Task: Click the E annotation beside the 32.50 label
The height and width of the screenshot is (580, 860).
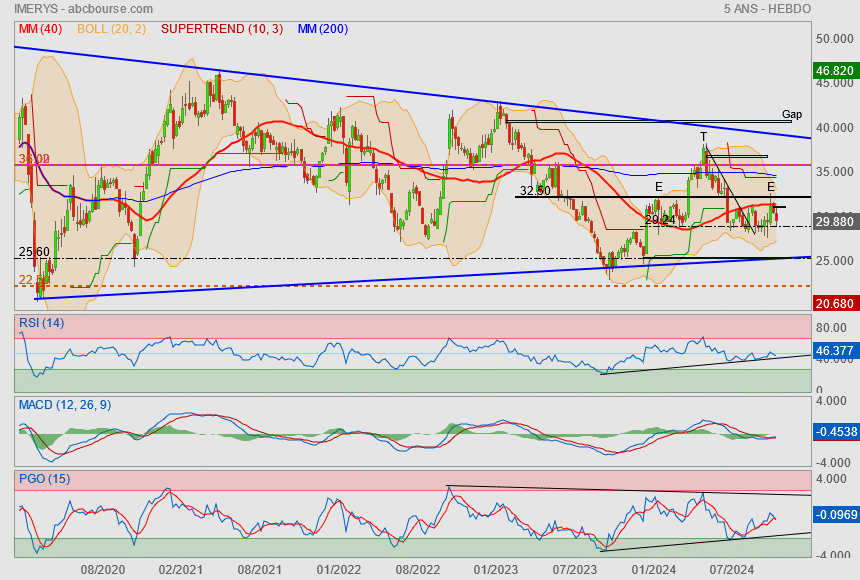Action: pos(659,187)
